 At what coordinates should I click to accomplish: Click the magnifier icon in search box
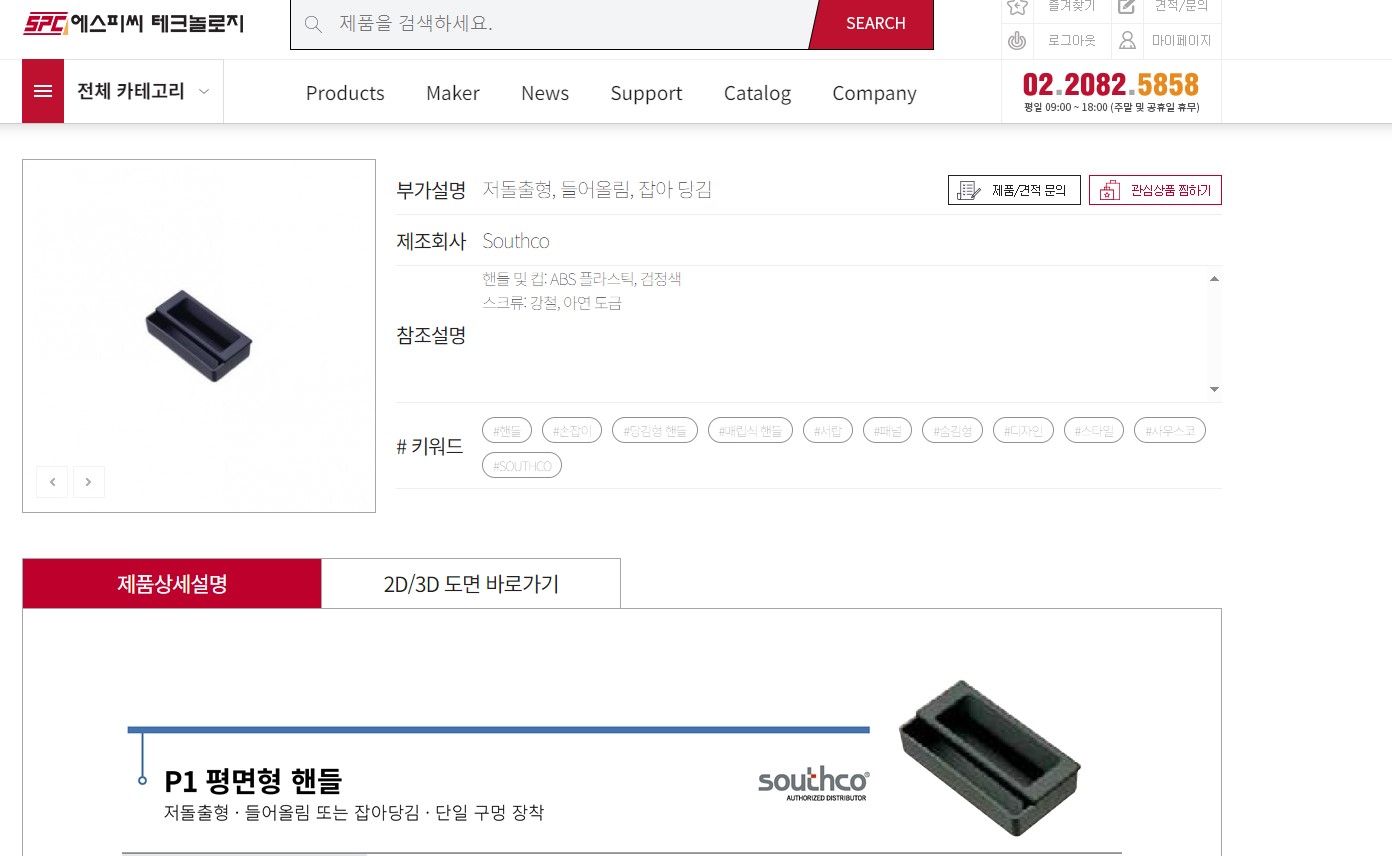point(314,24)
